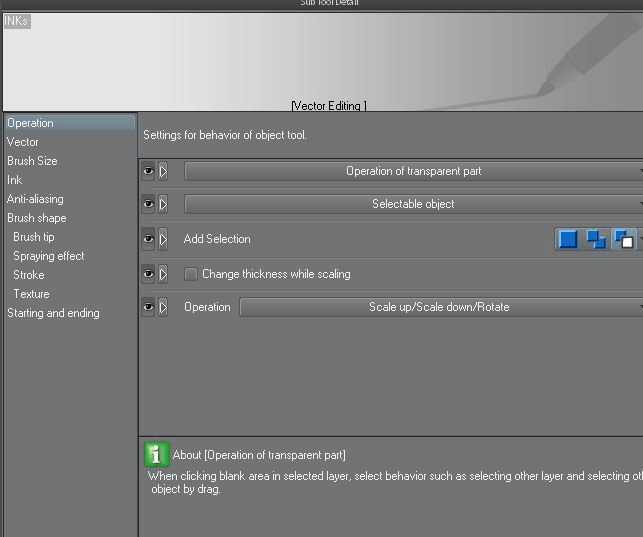Viewport: 643px width, 537px height.
Task: Click 'Settings for behavior of object tool.' text
Action: tap(225, 135)
